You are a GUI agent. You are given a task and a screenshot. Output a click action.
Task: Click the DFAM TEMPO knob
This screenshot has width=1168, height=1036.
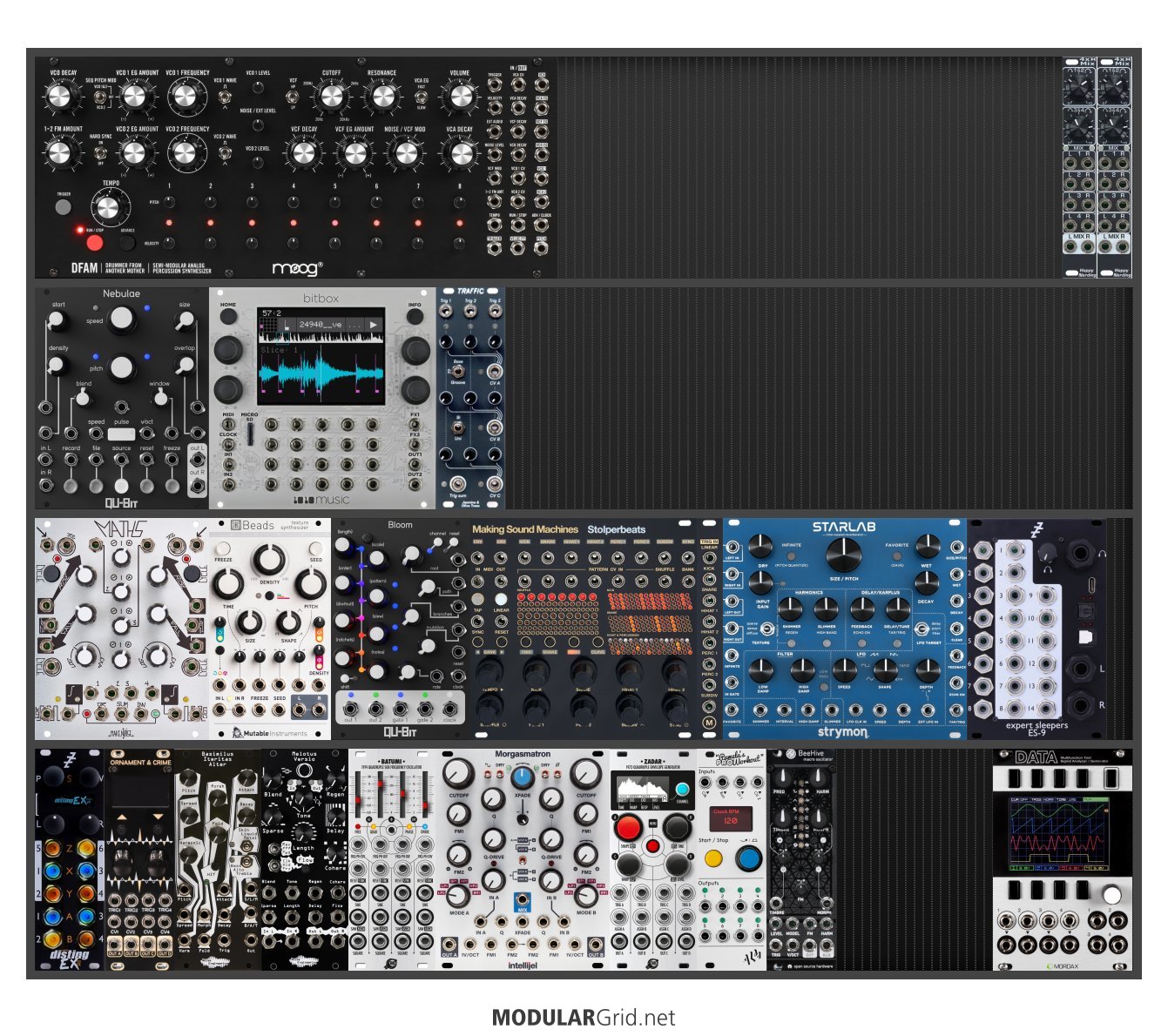click(x=108, y=207)
